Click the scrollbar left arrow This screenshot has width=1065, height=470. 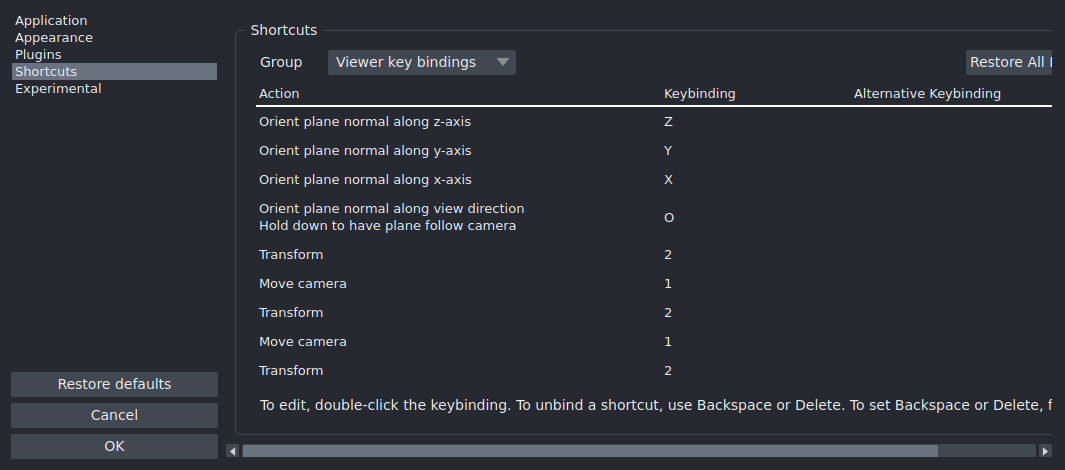pos(233,451)
